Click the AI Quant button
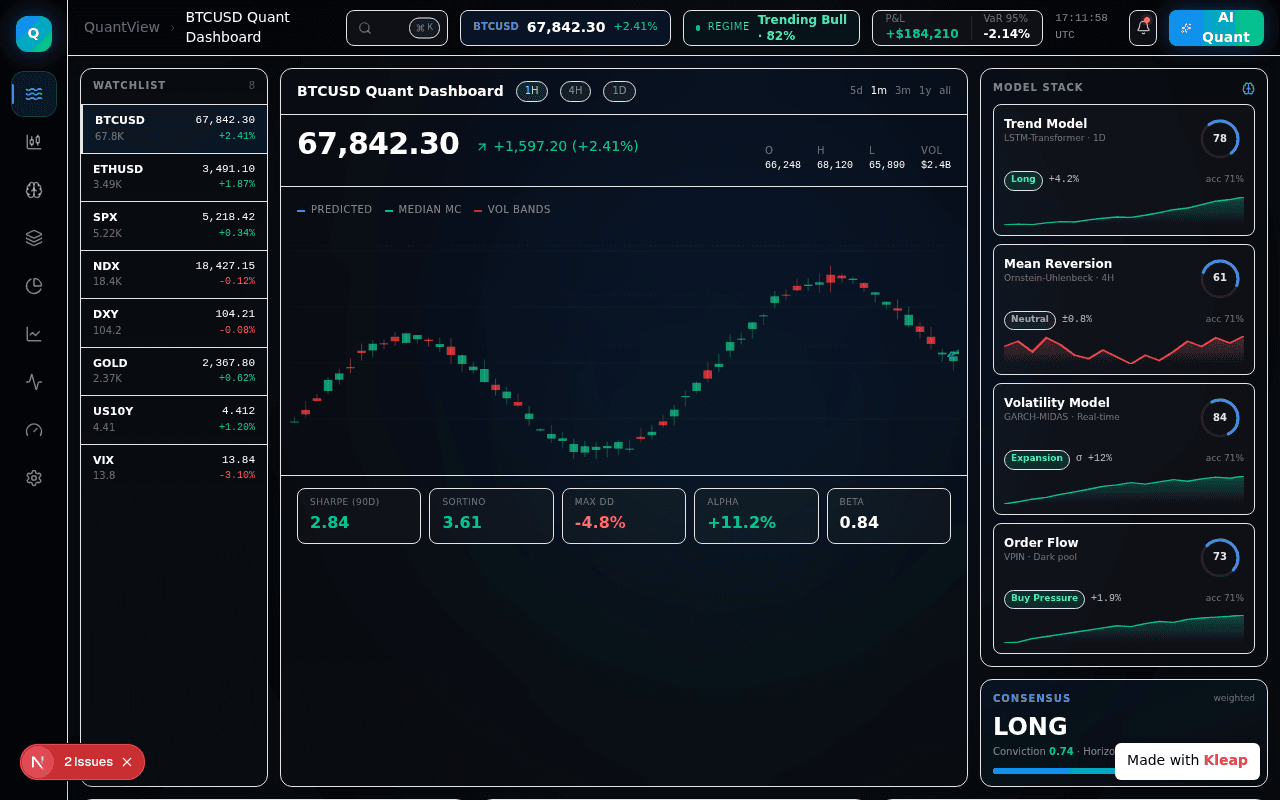Screen dimensions: 1280x800 pos(1216,28)
